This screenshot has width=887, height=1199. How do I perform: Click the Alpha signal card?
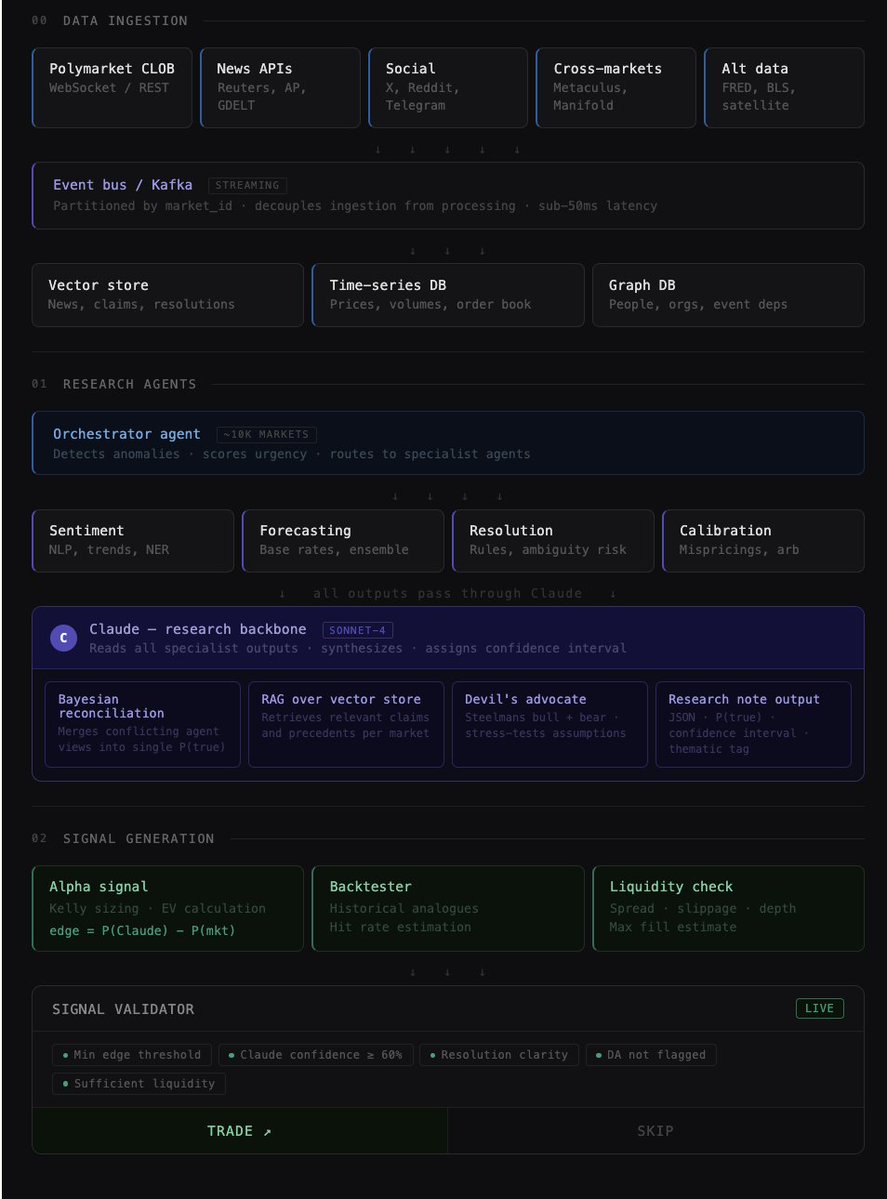coord(167,908)
